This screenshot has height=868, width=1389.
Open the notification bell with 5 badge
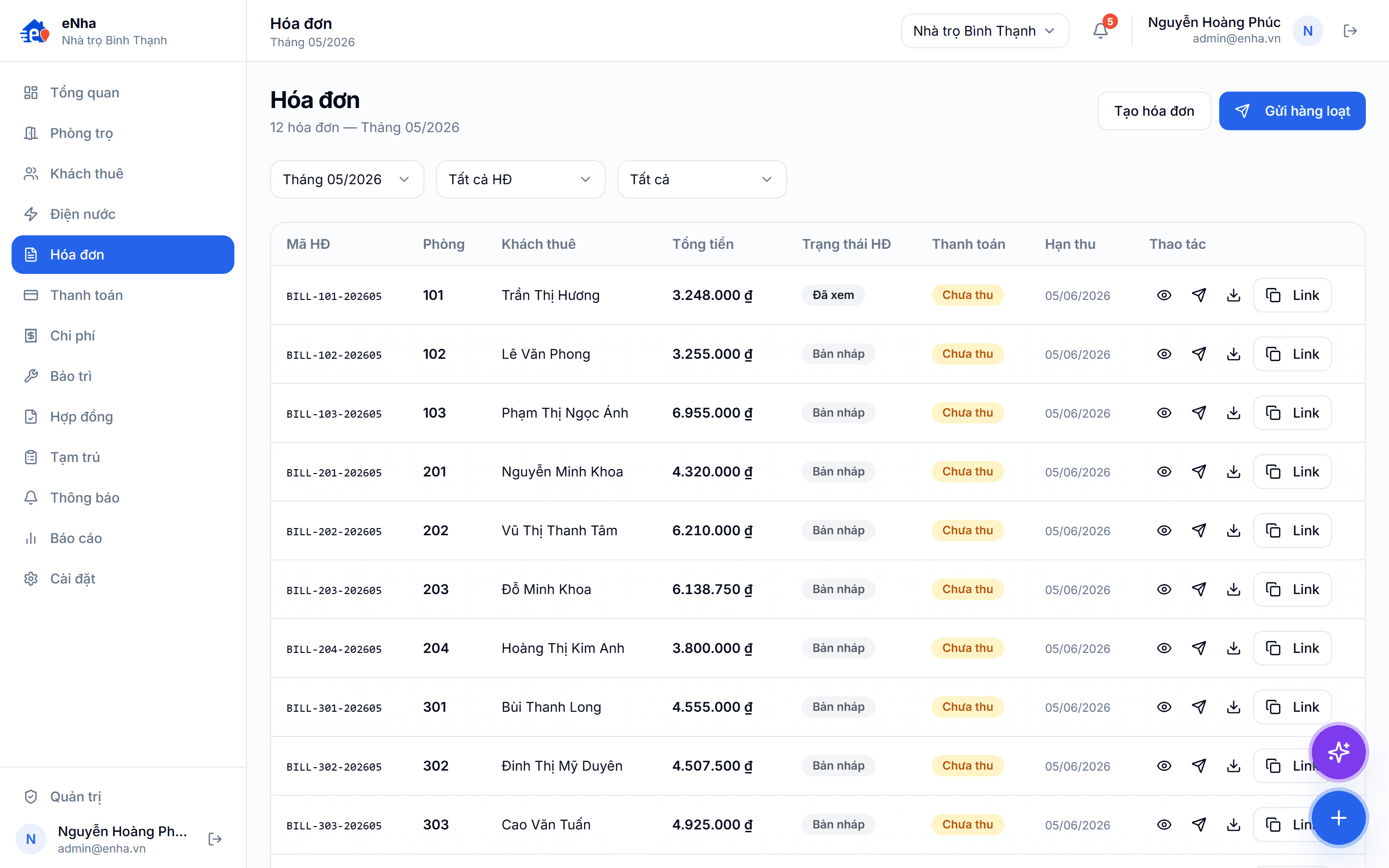(x=1100, y=30)
